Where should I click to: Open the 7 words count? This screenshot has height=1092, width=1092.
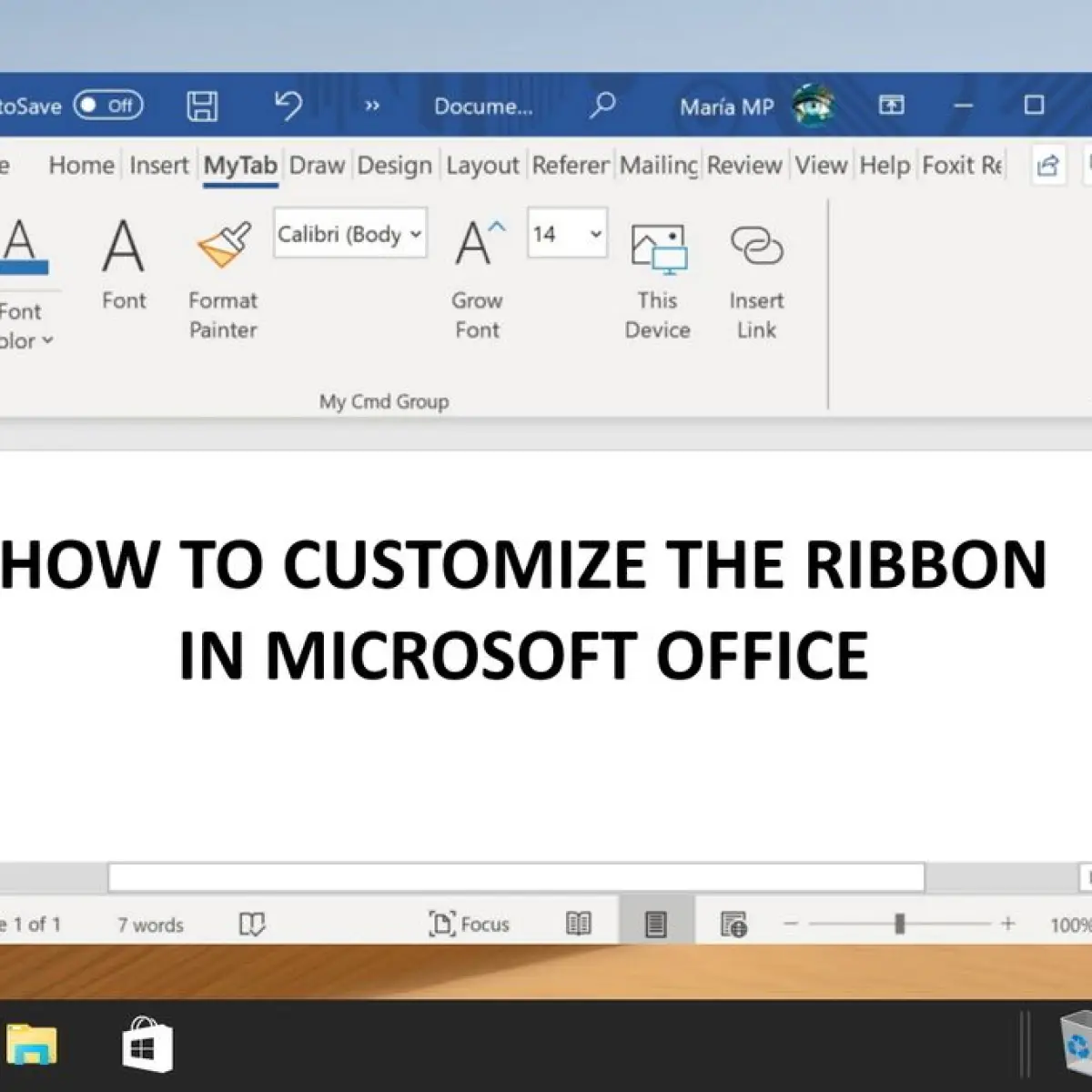150,925
